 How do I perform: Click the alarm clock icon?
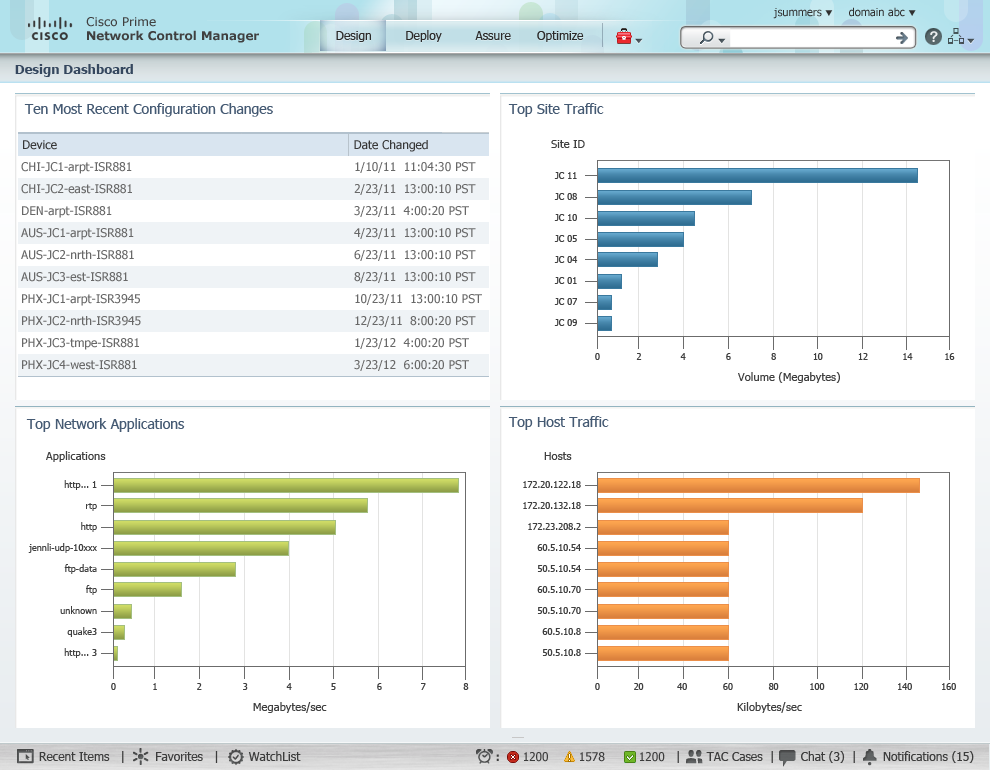pyautogui.click(x=485, y=757)
